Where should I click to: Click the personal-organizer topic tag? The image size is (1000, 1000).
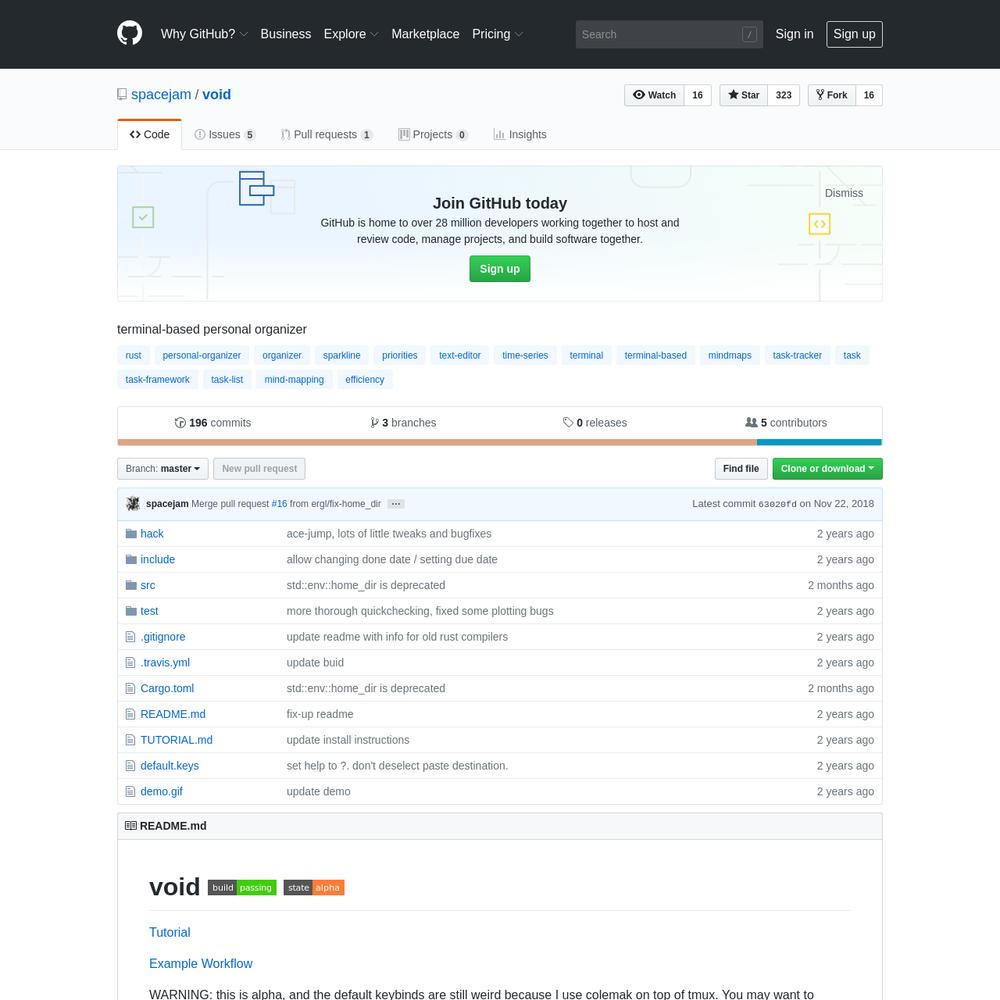(202, 355)
